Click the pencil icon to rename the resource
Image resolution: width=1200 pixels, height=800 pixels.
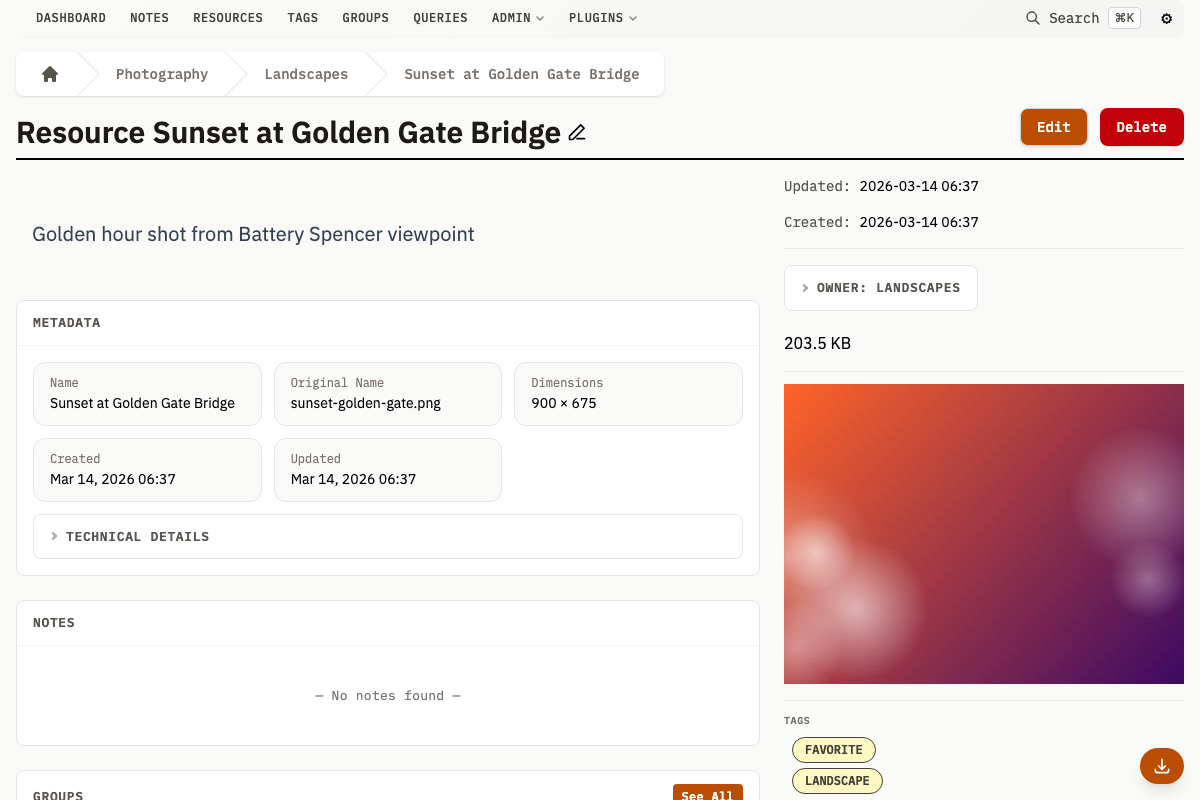[577, 132]
